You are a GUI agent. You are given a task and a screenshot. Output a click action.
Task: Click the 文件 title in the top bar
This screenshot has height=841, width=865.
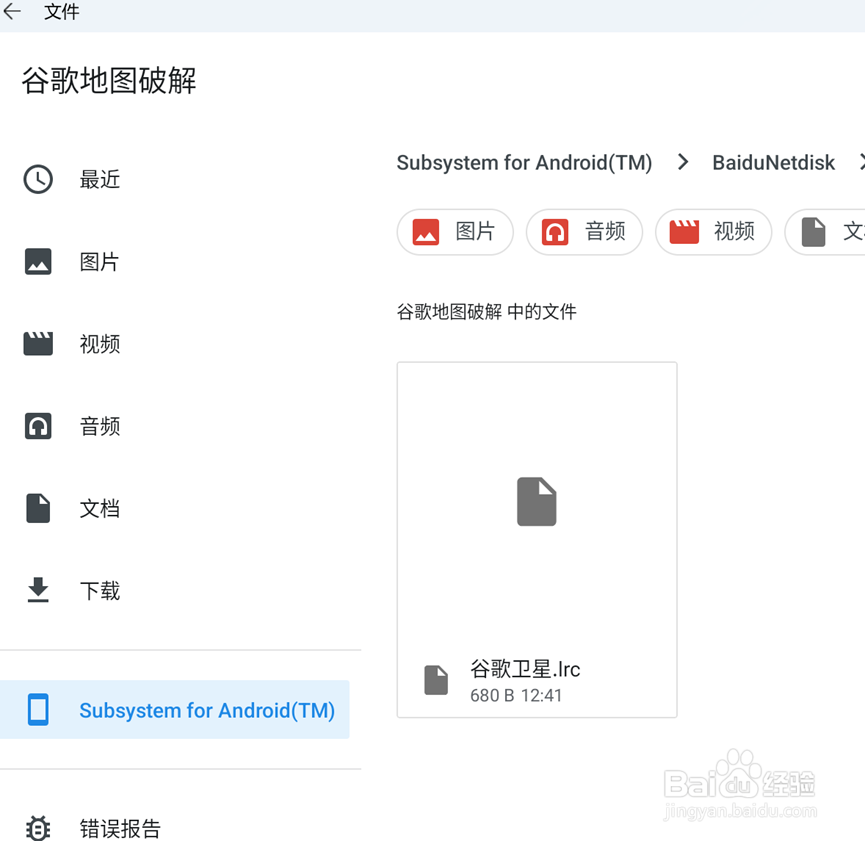(61, 11)
